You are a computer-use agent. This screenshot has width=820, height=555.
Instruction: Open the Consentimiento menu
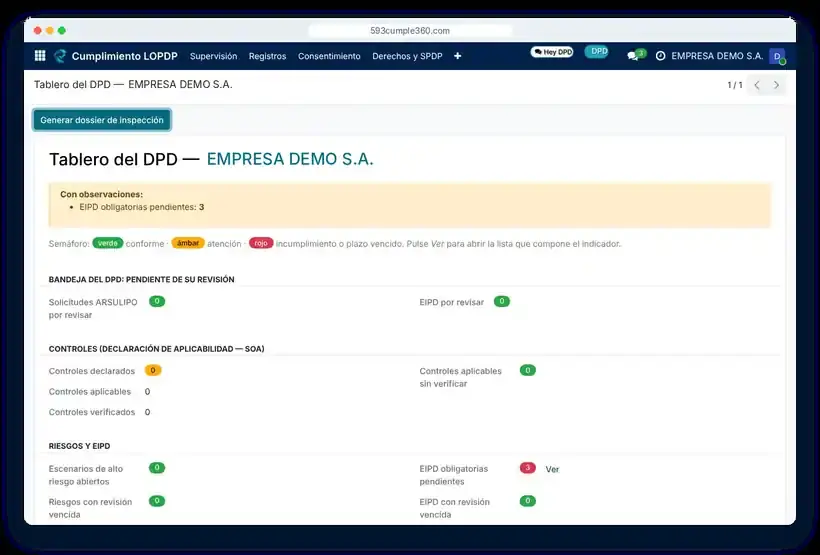[329, 56]
